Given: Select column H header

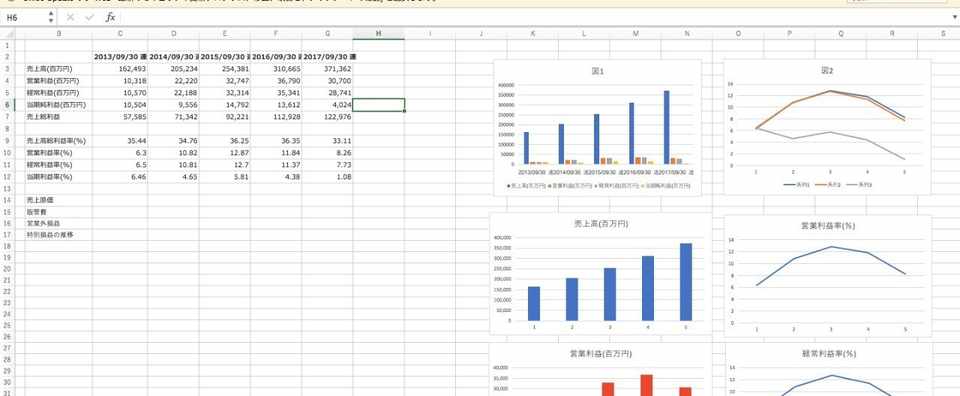Looking at the screenshot, I should click(x=378, y=34).
